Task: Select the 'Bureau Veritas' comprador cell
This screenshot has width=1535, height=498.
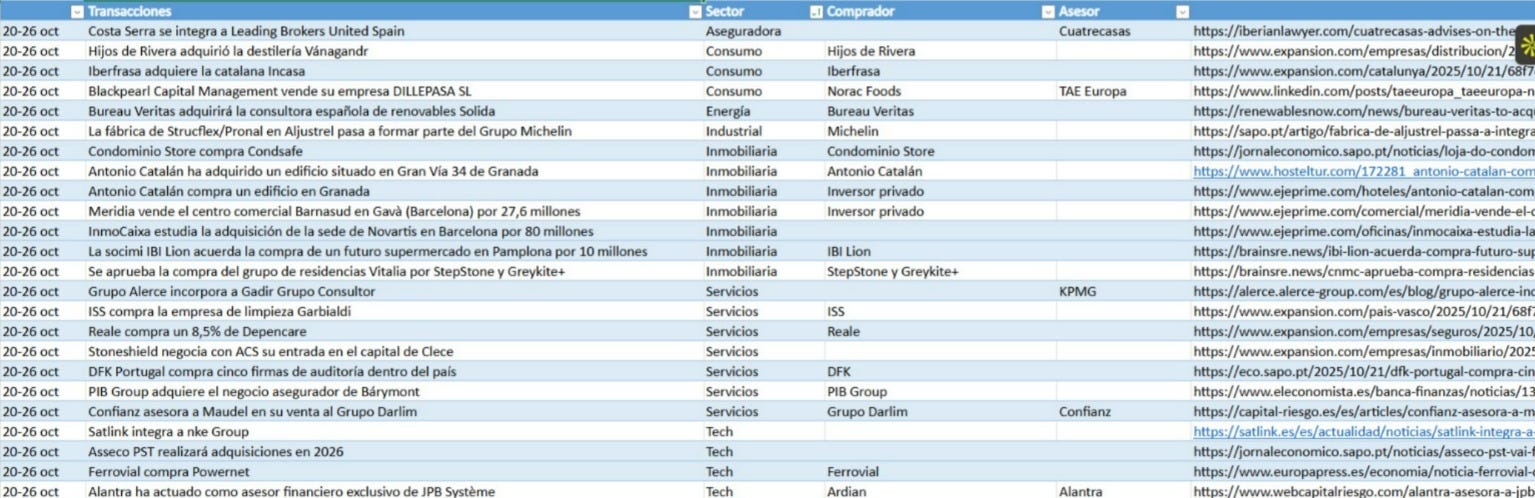Action: pyautogui.click(x=940, y=111)
